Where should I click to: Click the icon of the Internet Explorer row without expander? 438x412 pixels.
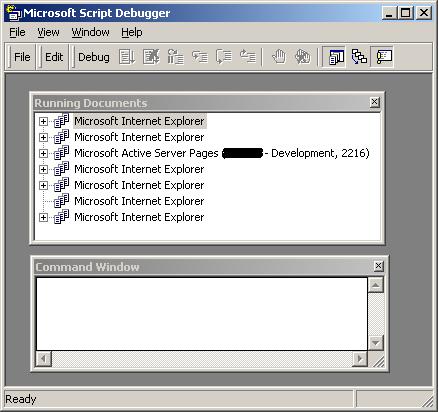click(x=61, y=201)
